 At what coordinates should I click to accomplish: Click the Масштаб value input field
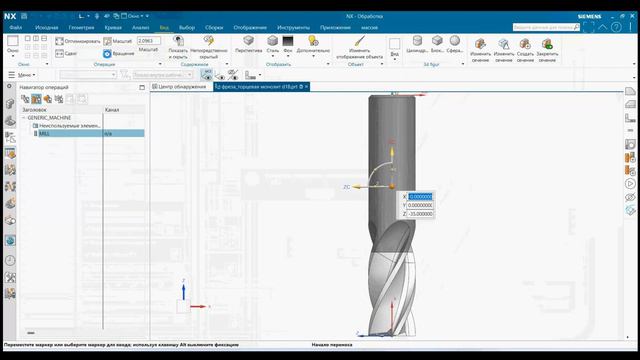coord(149,41)
